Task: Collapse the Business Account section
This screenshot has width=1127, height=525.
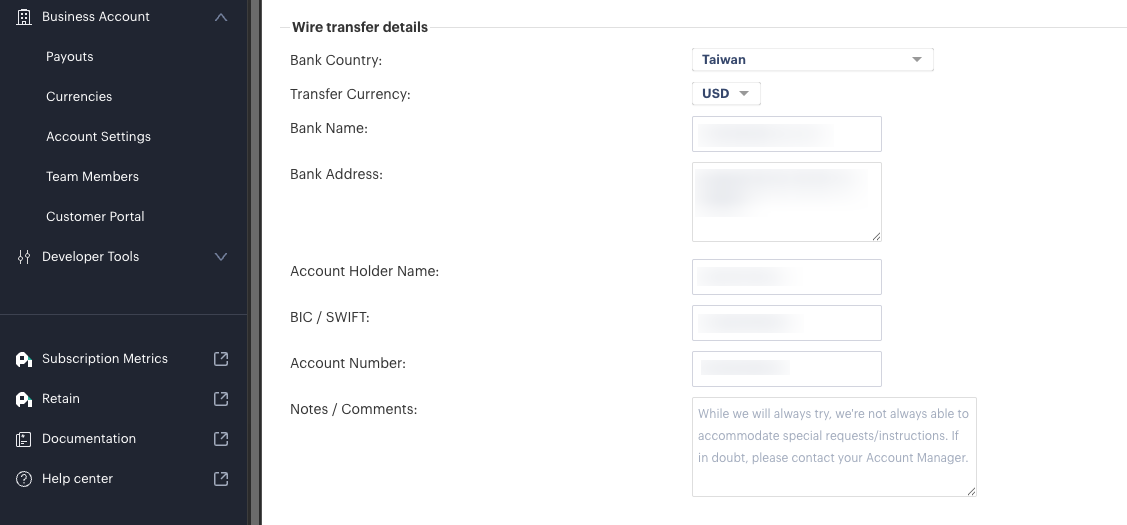Action: [x=221, y=17]
